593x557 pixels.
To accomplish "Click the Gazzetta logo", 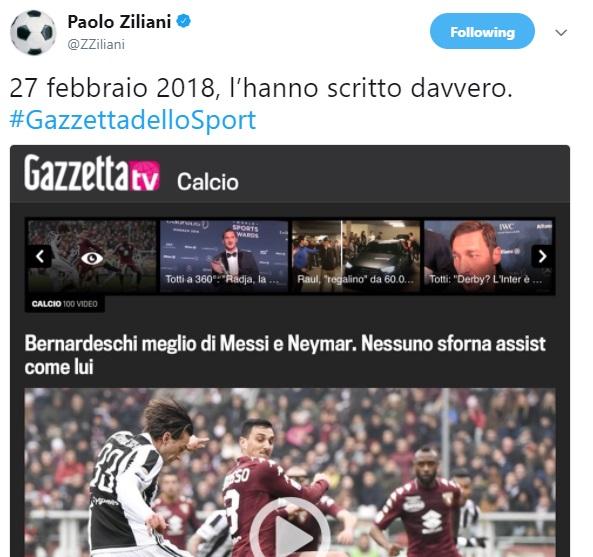I will point(77,172).
